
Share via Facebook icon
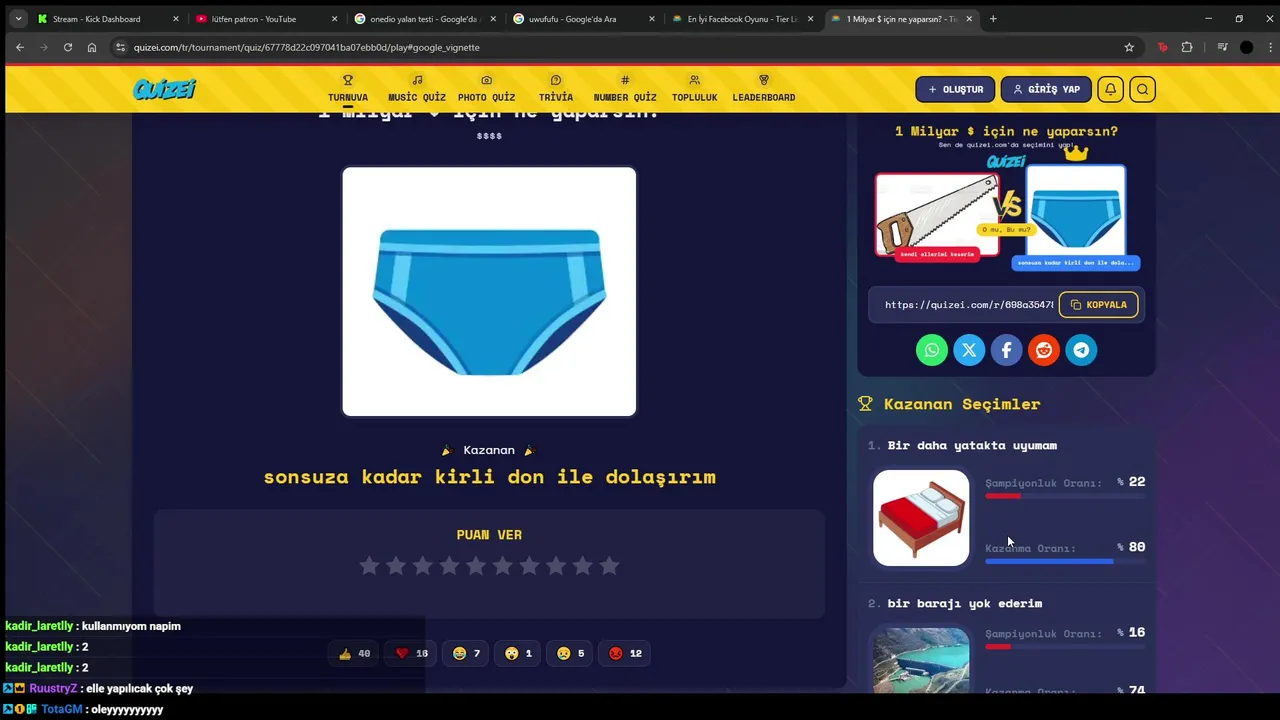[1006, 350]
